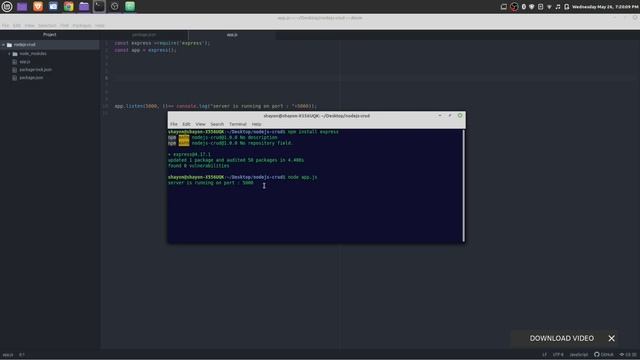Dismiss the Download Video banner
Screen dimensions: 640x360
pos(611,338)
